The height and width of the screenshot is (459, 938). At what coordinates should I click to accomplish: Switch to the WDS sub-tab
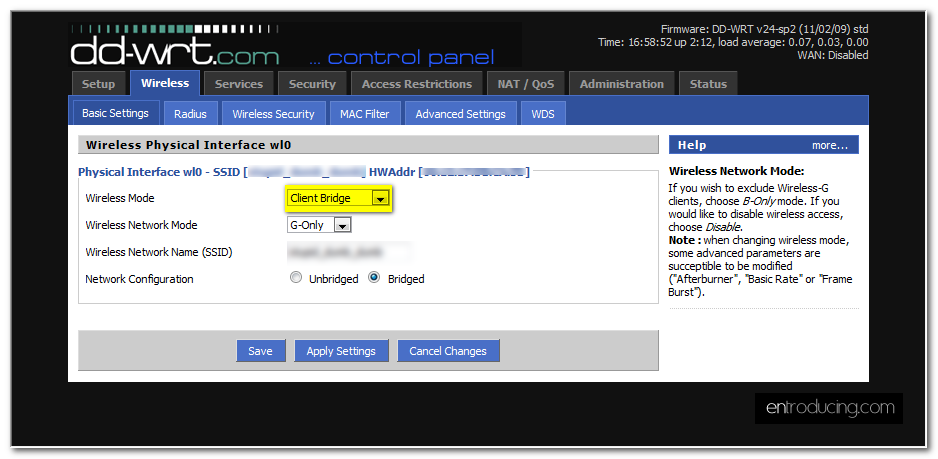(x=543, y=114)
